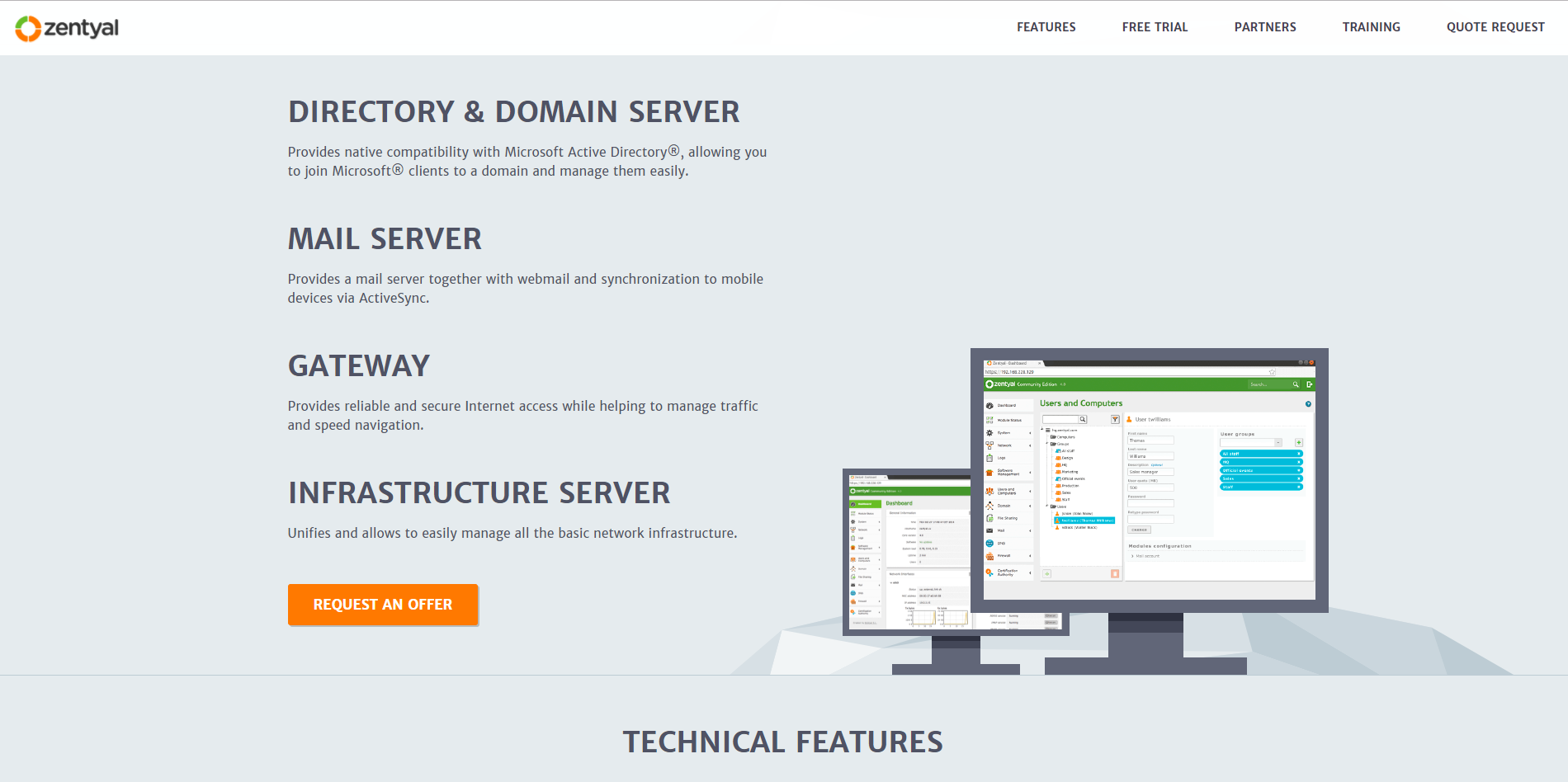This screenshot has height=782, width=1568.
Task: Open the QUOTE REQUEST page
Action: click(x=1495, y=27)
